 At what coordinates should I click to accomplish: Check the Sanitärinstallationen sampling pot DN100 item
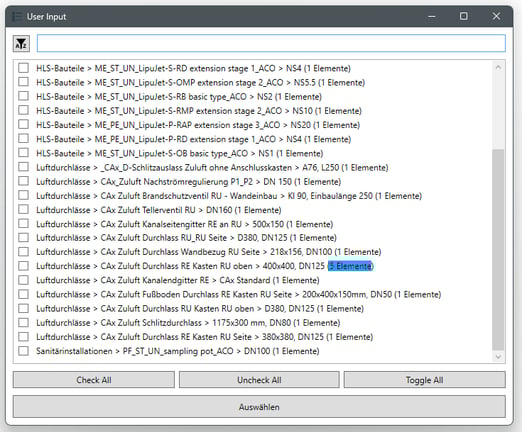point(23,351)
